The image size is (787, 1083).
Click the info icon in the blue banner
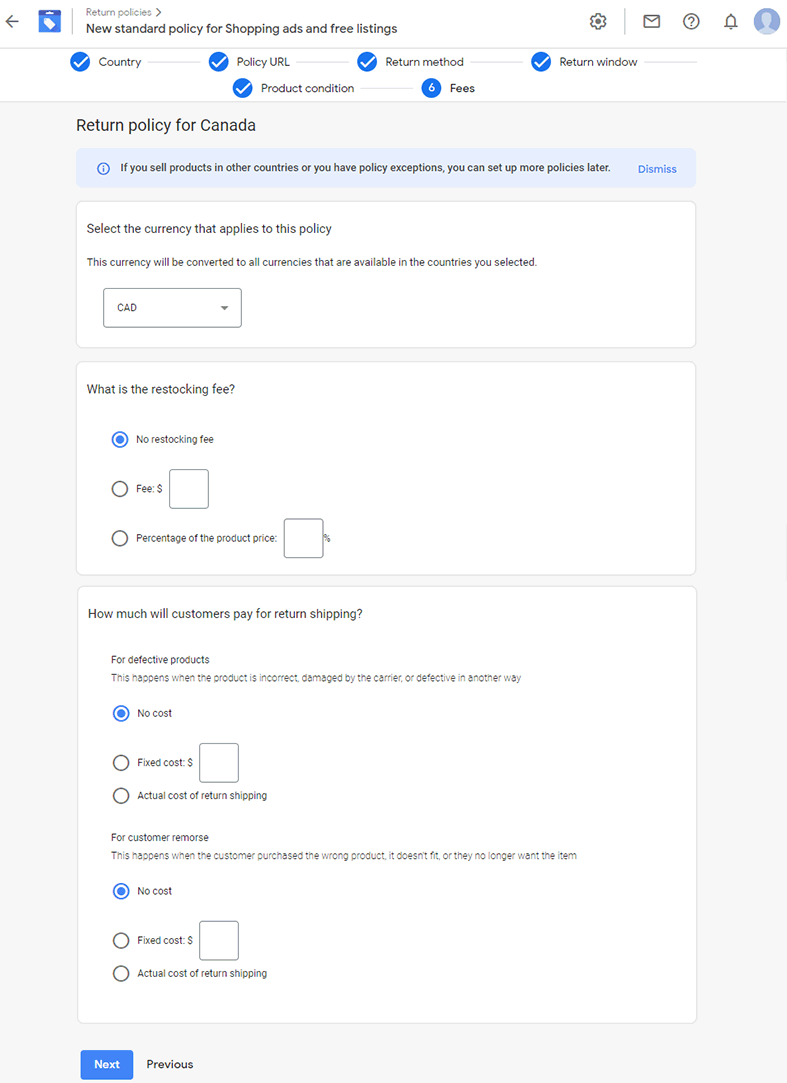(x=103, y=169)
